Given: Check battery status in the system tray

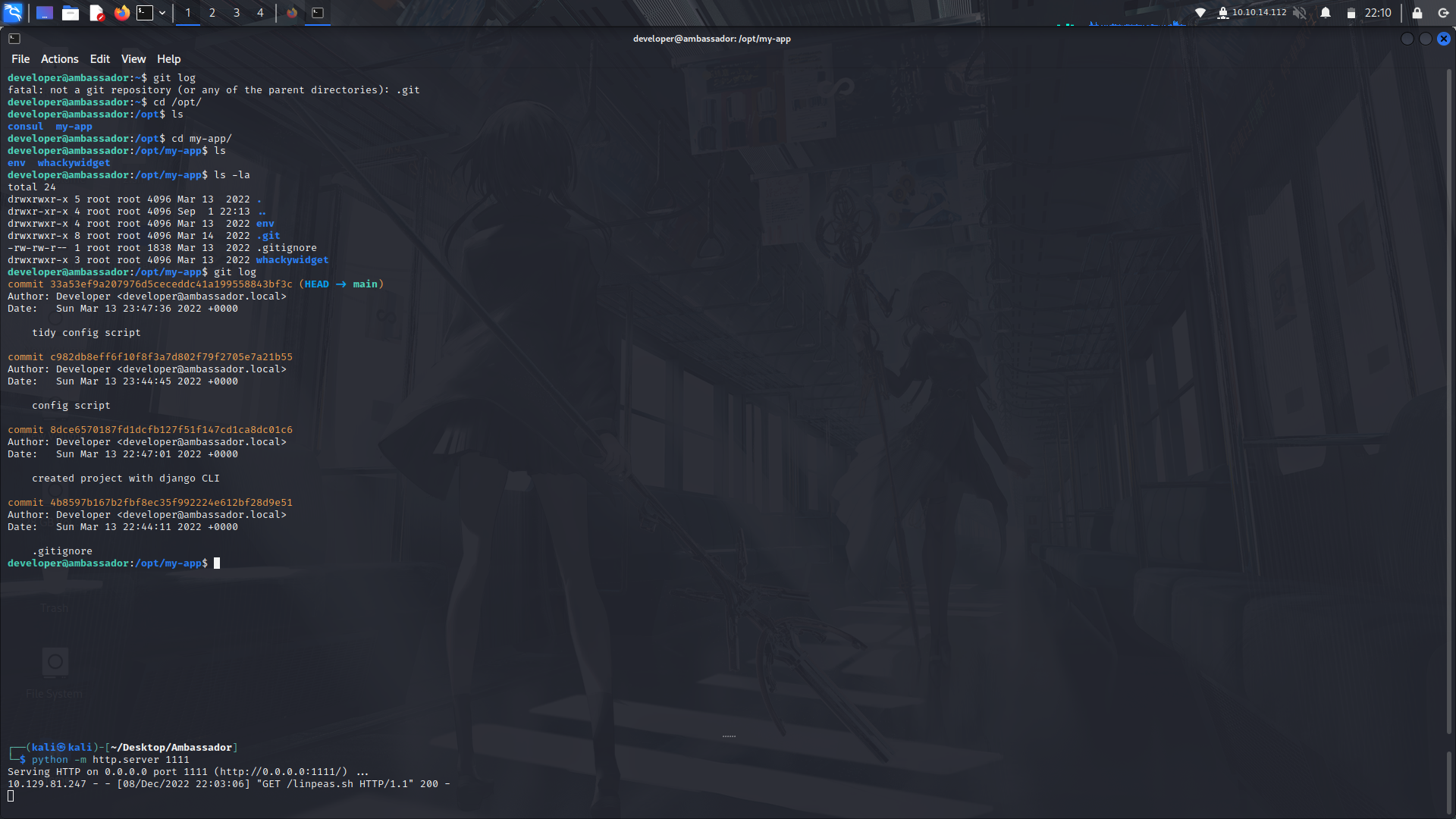Looking at the screenshot, I should tap(1352, 13).
